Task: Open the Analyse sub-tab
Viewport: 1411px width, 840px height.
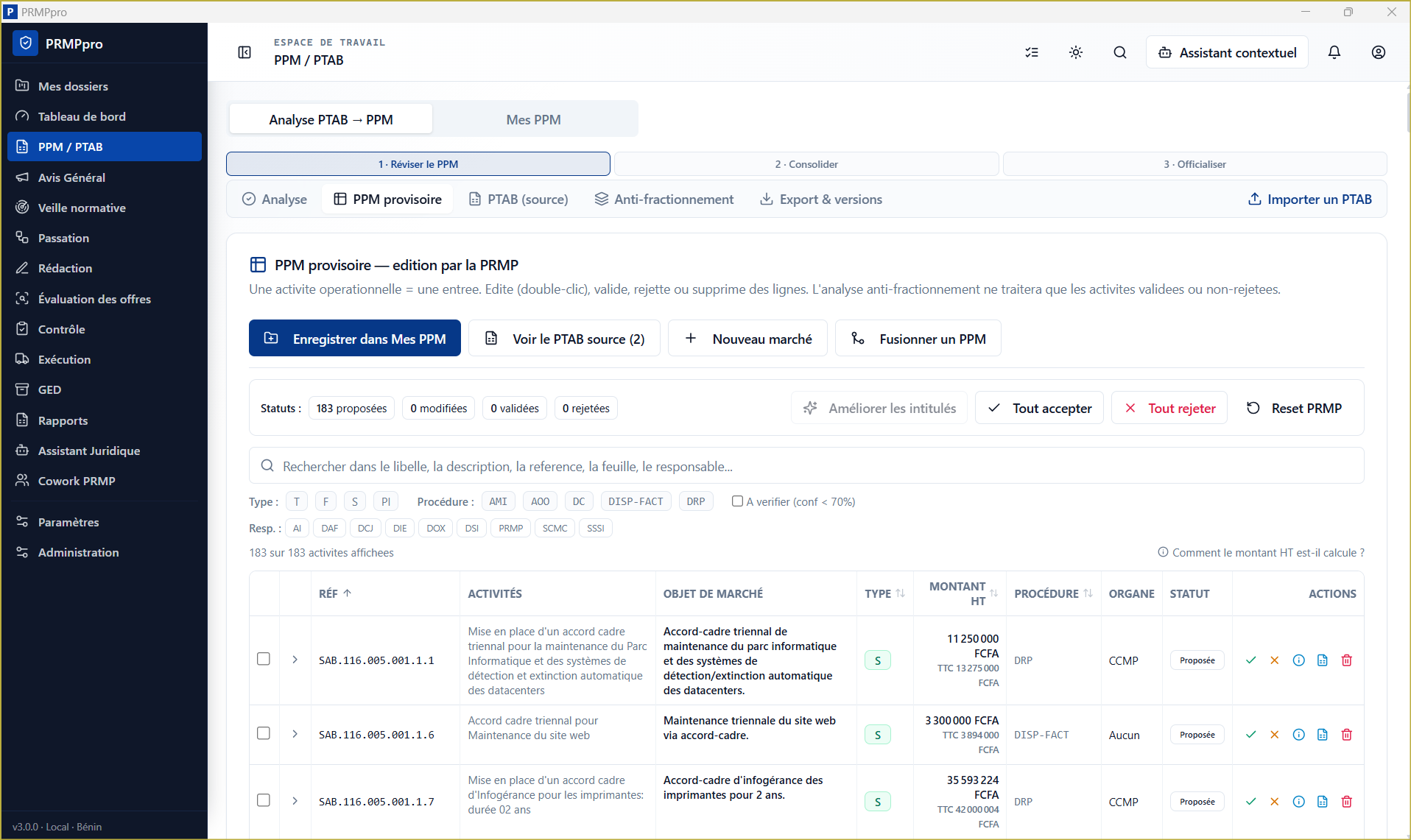Action: tap(275, 200)
